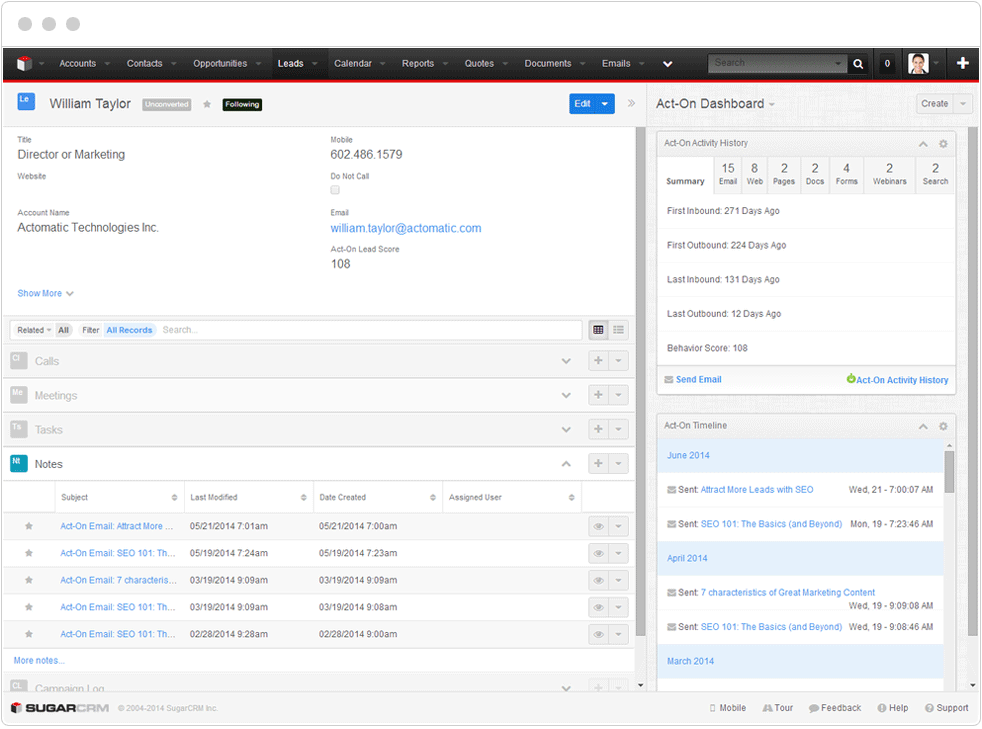
Task: Open Act-On Activity History settings gear
Action: pos(943,144)
